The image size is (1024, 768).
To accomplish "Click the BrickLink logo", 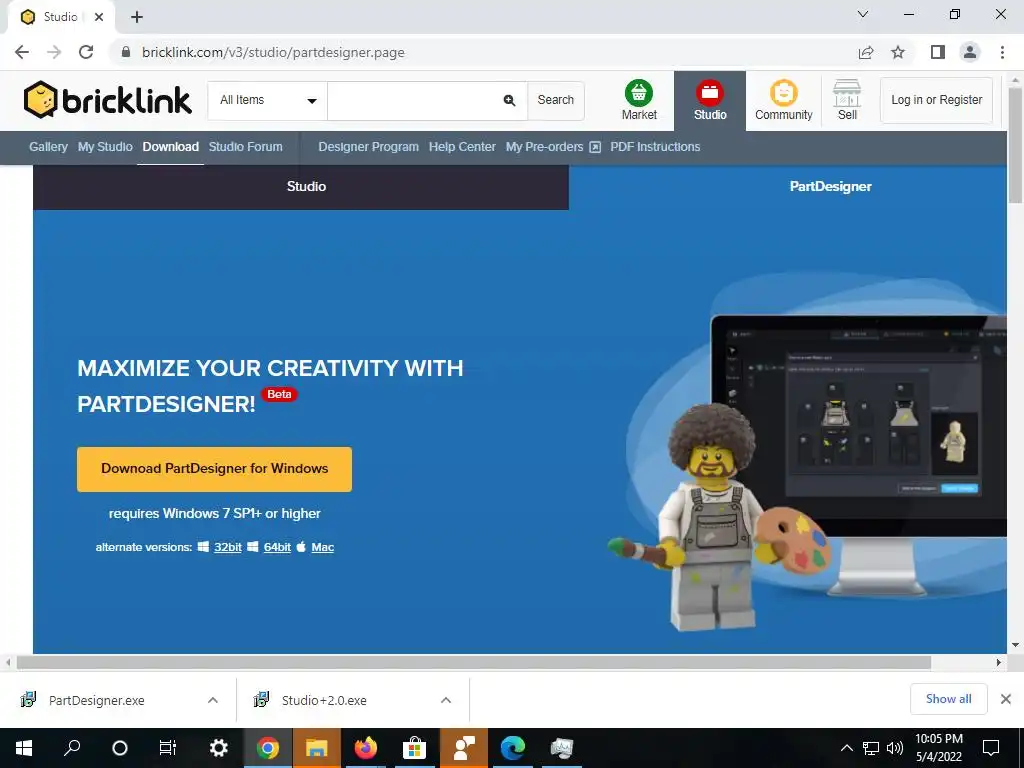I will 108,100.
